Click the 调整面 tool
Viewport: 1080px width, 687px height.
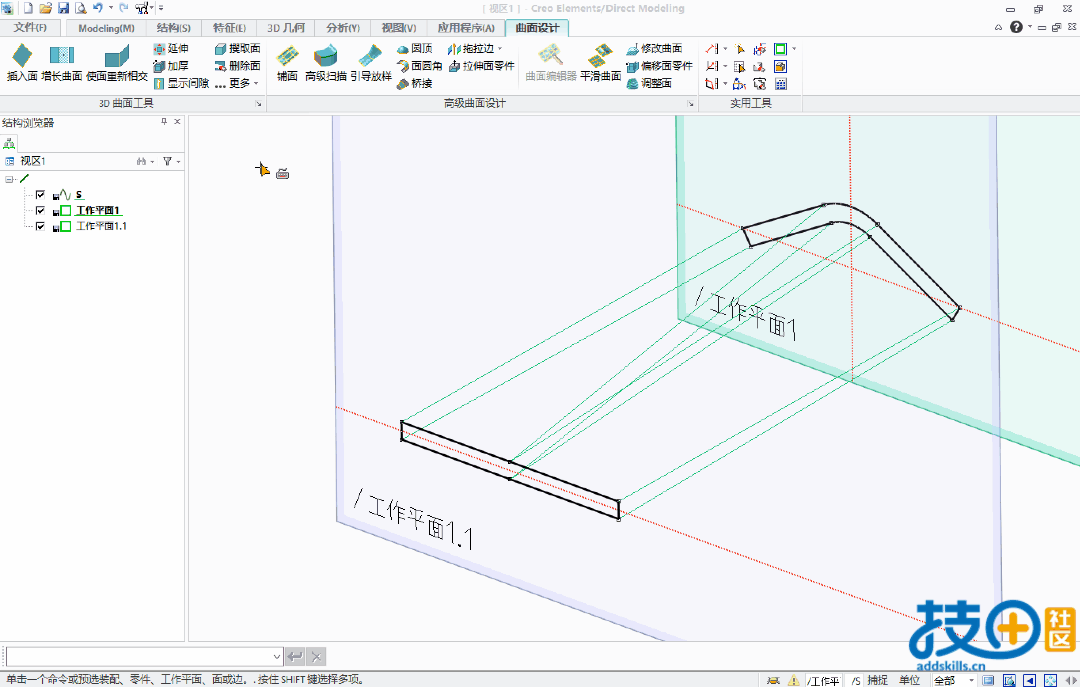pyautogui.click(x=649, y=83)
